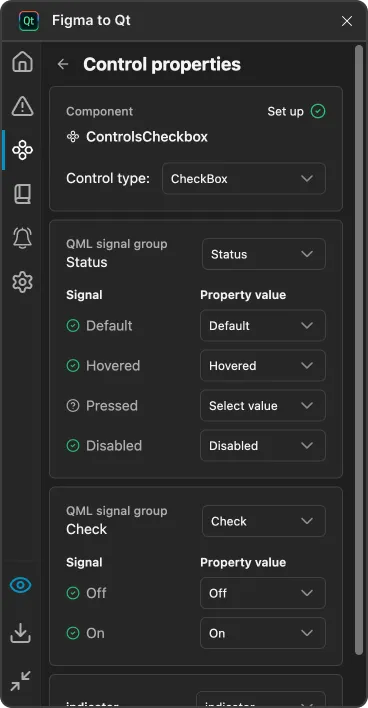This screenshot has width=368, height=708.
Task: Open the Status signal group dropdown
Action: 264,254
